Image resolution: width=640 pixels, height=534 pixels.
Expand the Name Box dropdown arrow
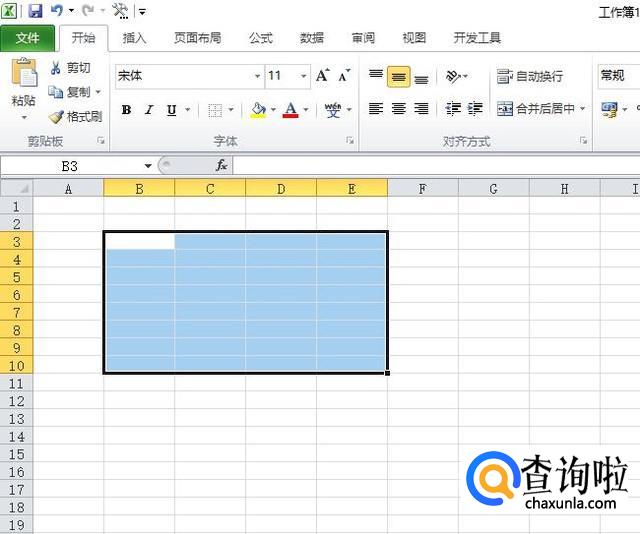(x=148, y=166)
